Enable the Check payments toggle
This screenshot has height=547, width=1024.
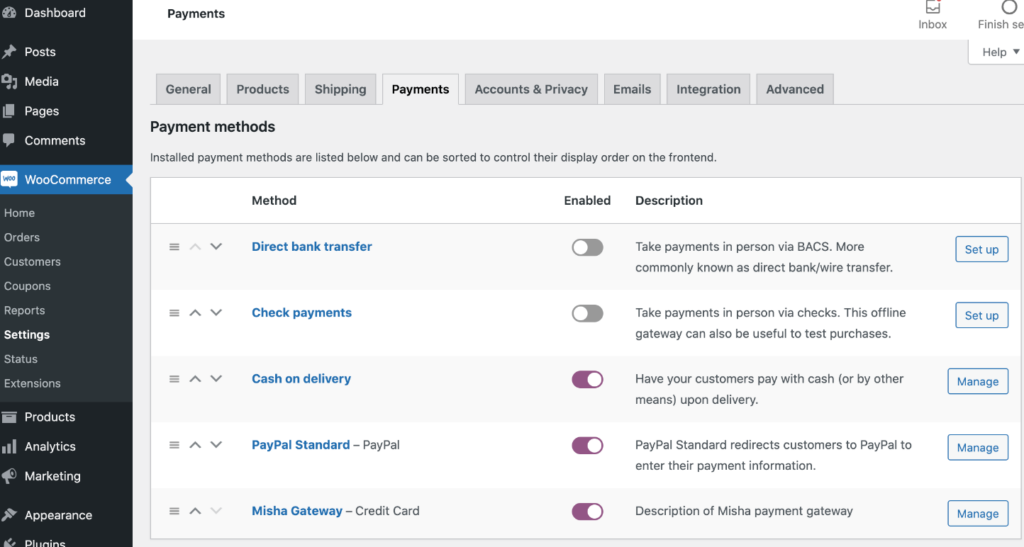point(587,313)
